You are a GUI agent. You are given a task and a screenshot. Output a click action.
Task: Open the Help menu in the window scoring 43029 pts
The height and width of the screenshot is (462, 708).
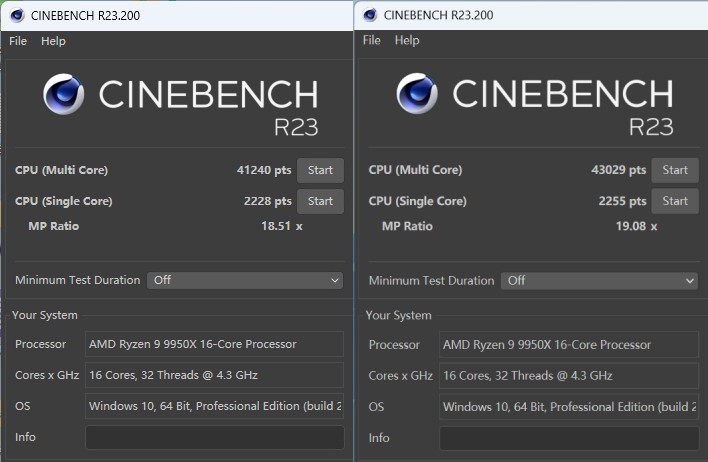click(x=407, y=40)
